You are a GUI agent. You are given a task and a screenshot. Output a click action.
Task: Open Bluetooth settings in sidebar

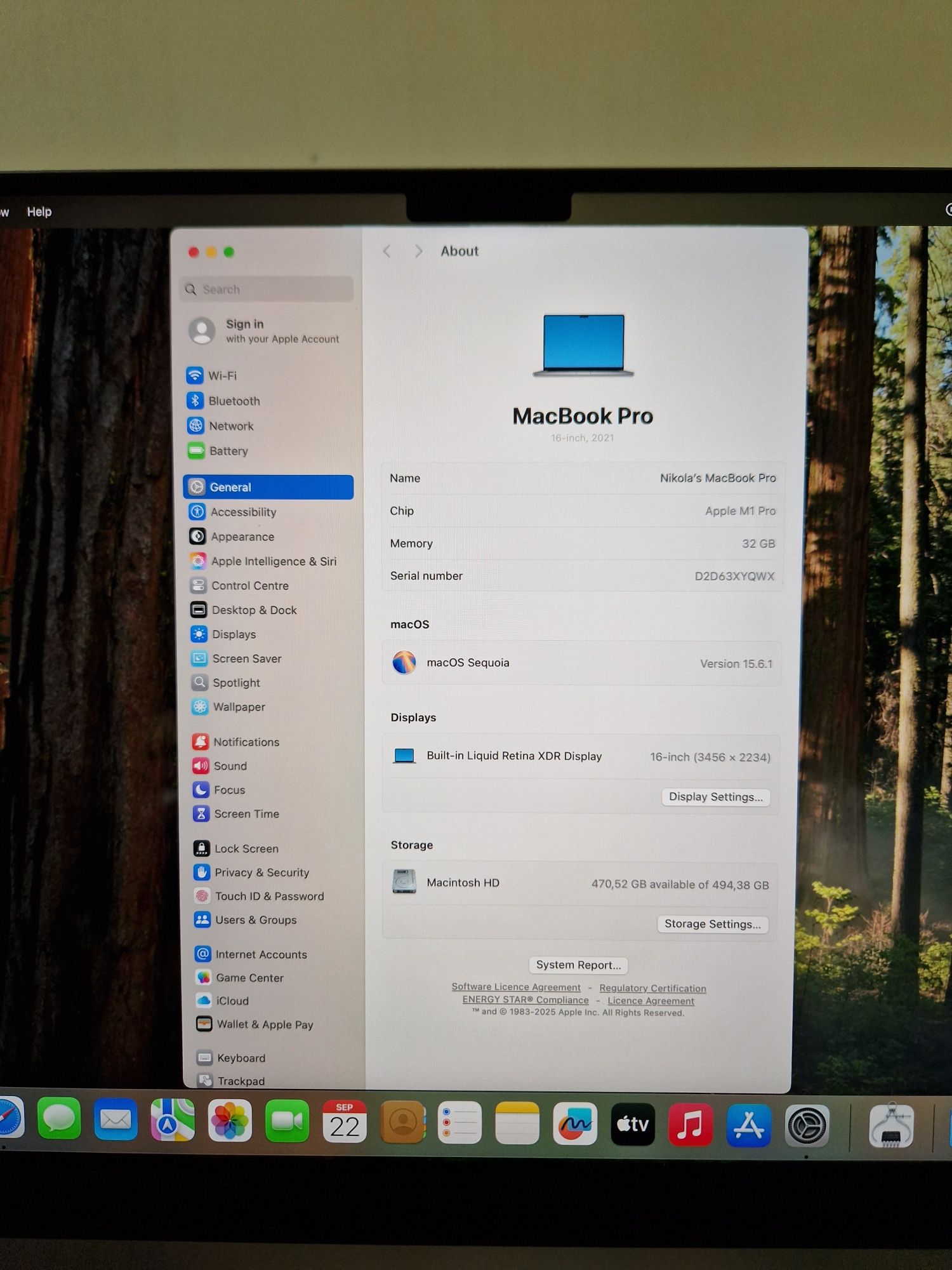click(223, 401)
